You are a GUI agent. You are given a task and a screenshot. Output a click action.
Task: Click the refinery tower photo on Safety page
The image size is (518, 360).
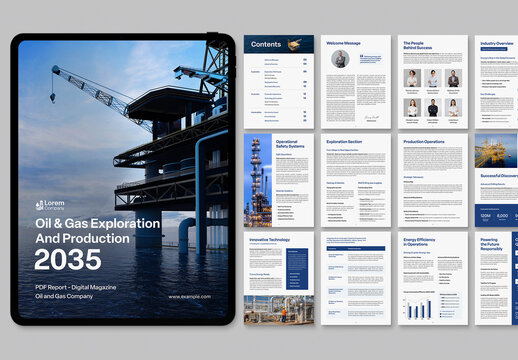(258, 180)
